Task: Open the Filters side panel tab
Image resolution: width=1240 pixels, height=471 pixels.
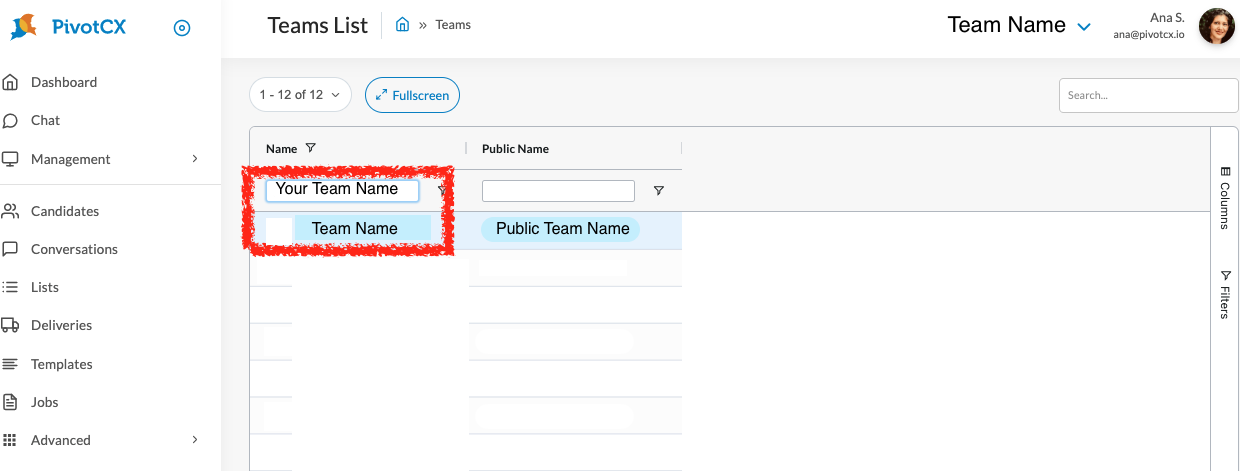Action: pos(1225,294)
